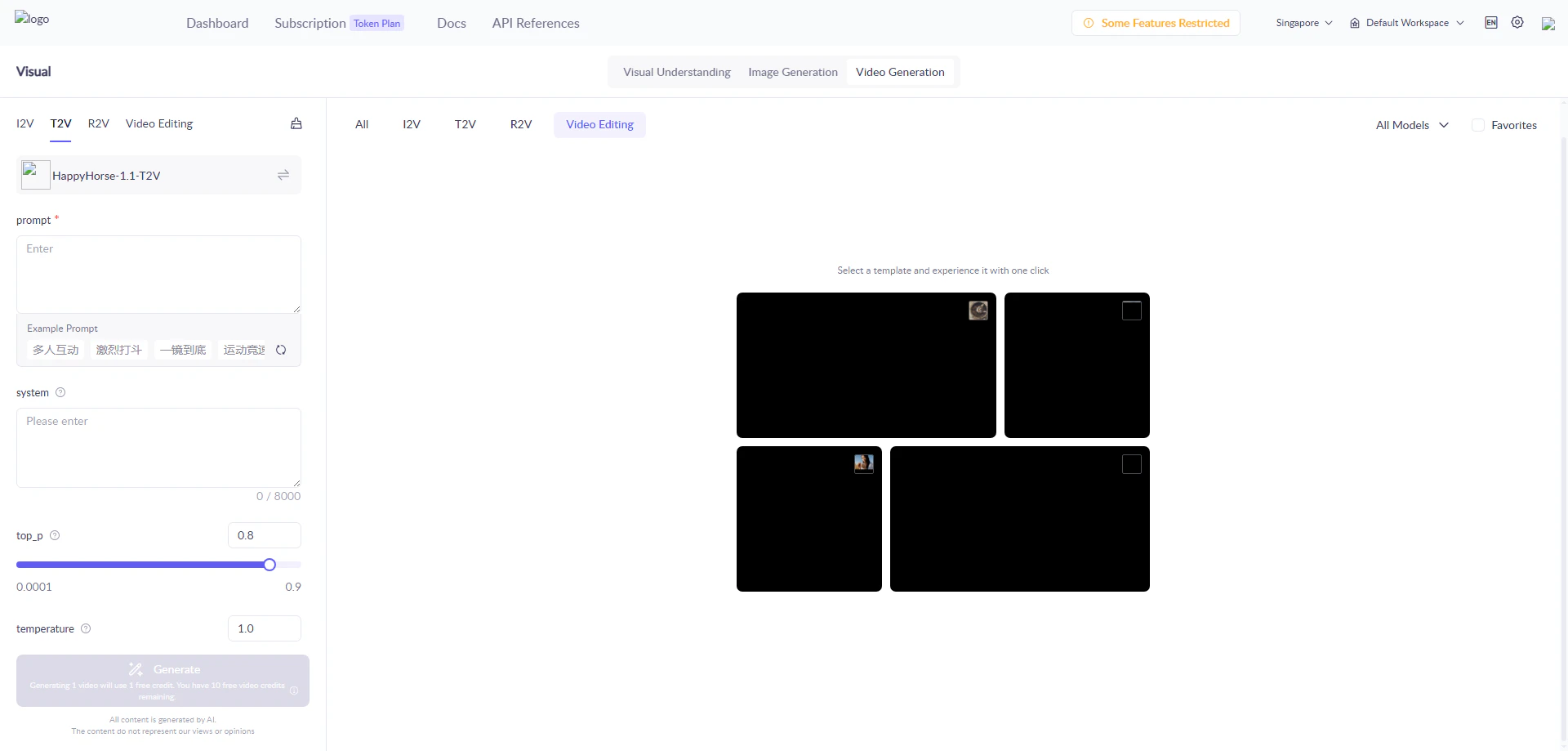Click the top_p slider handle
The height and width of the screenshot is (751, 1568).
pyautogui.click(x=269, y=565)
